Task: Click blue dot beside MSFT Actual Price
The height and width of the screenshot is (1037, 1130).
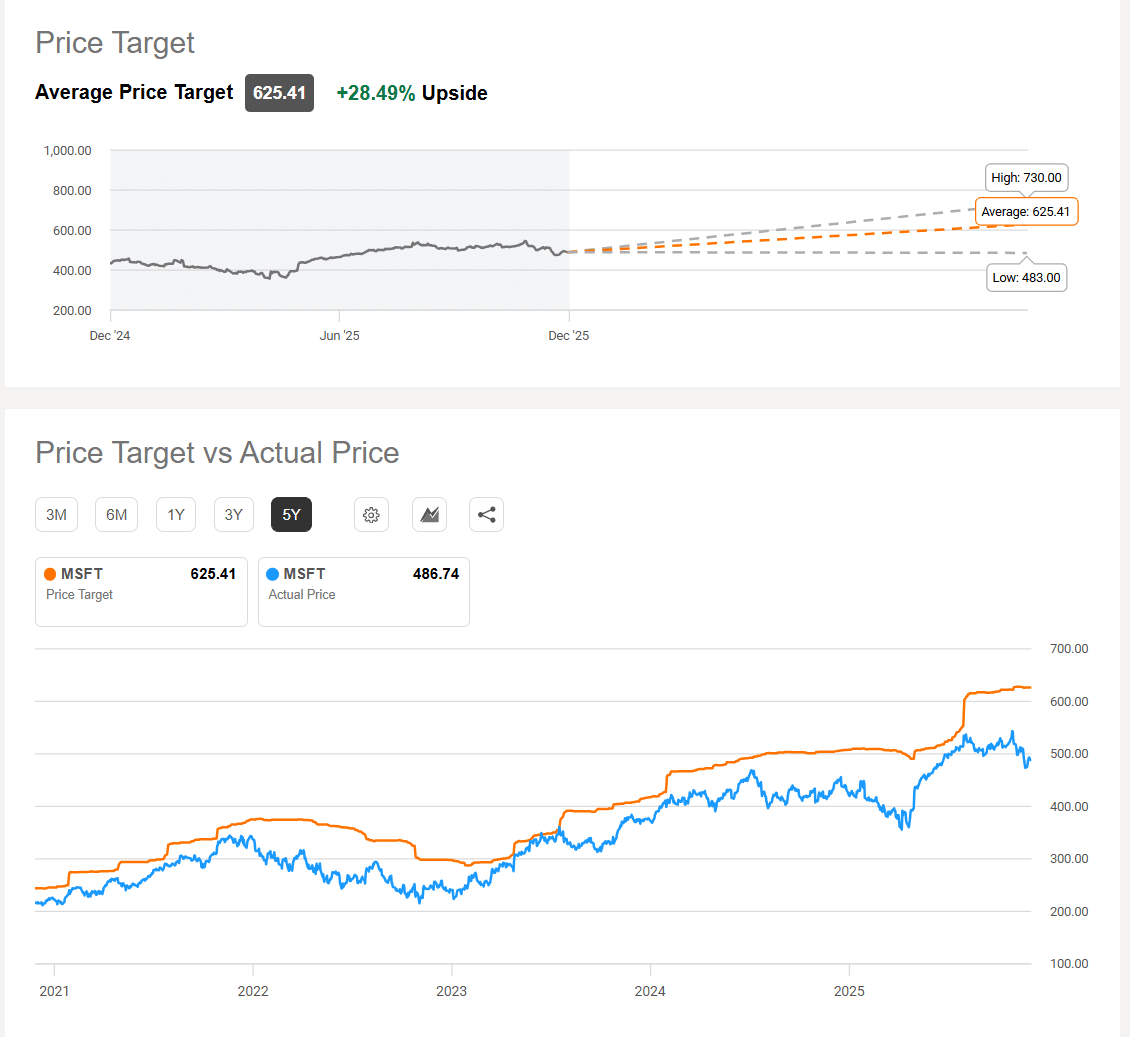Action: point(273,574)
